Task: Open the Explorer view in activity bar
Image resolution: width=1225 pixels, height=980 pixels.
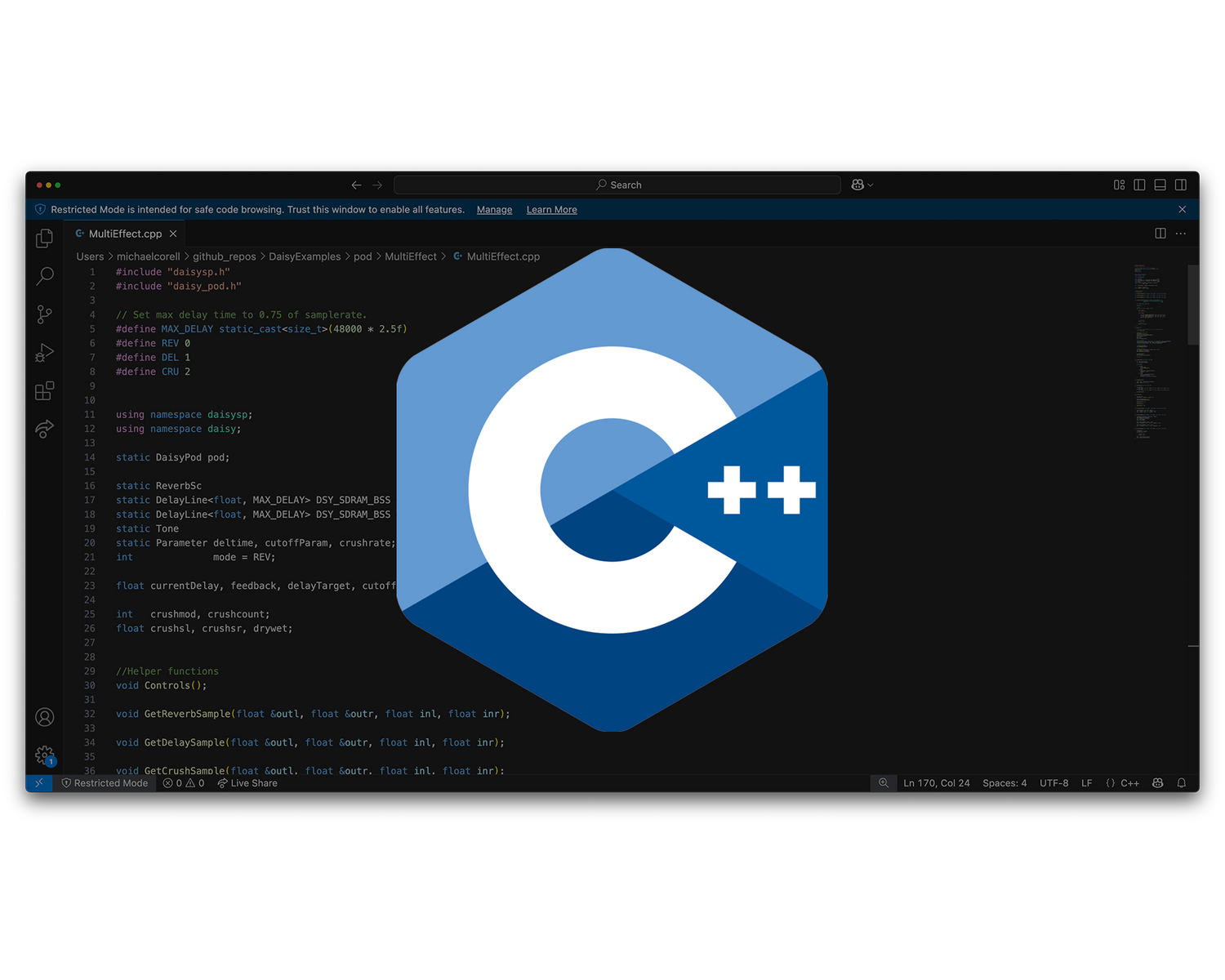Action: [x=45, y=238]
